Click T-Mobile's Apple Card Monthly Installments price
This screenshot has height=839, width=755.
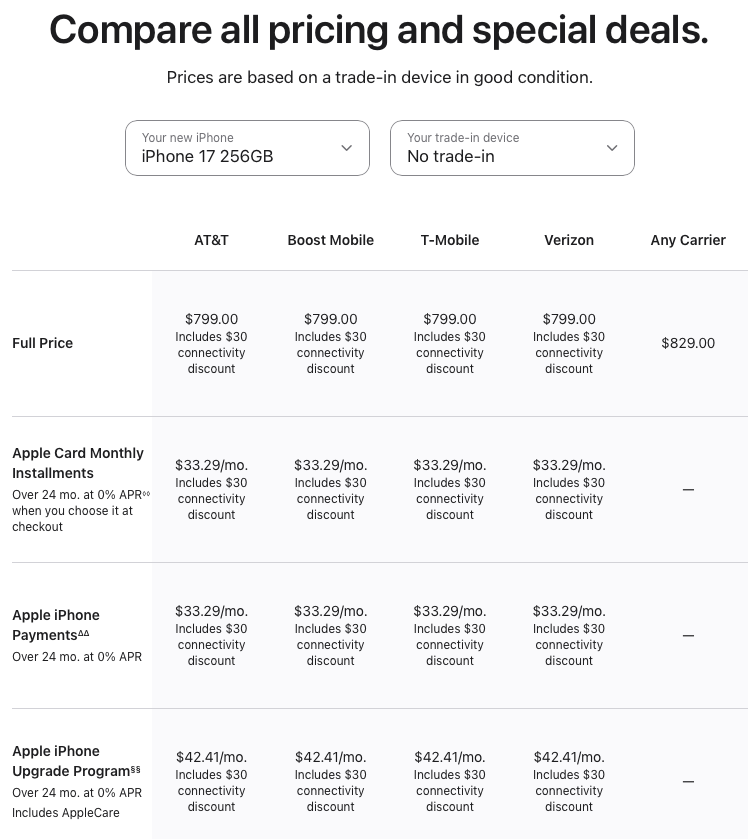(x=449, y=465)
